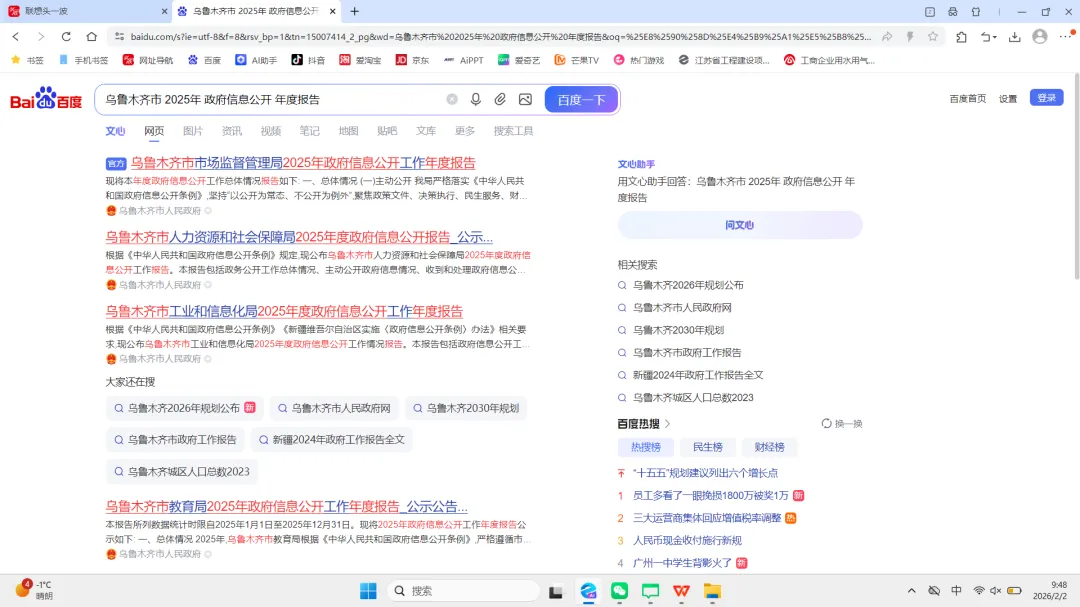This screenshot has width=1080, height=607.
Task: Open hot topic 广州一中学生背影火了
Action: click(683, 563)
